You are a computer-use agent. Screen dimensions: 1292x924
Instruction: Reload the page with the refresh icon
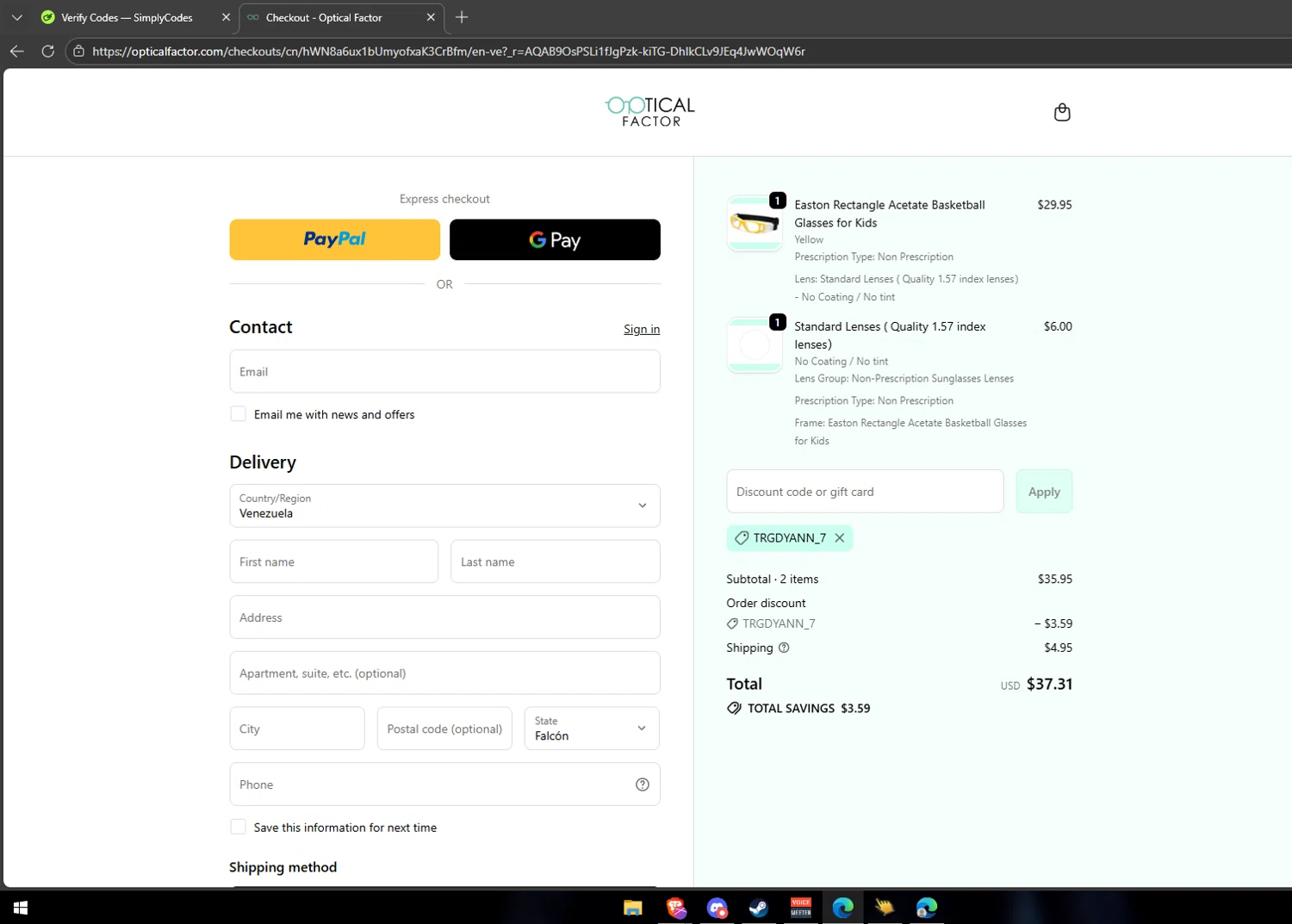click(48, 52)
